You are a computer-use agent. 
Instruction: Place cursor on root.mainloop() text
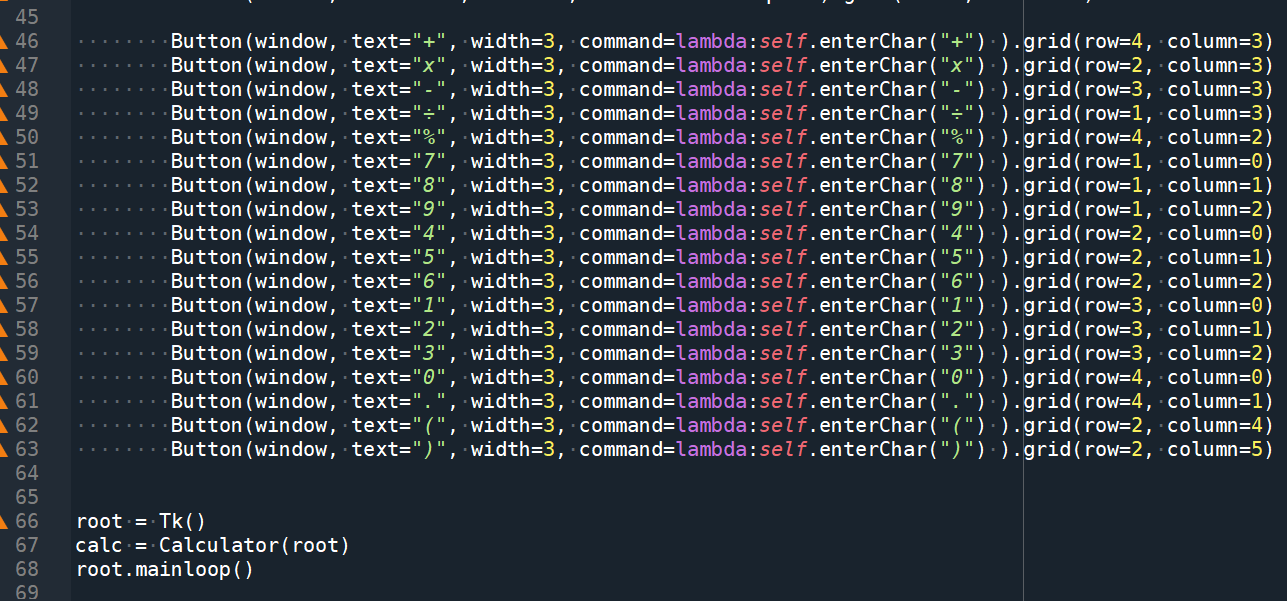[165, 569]
